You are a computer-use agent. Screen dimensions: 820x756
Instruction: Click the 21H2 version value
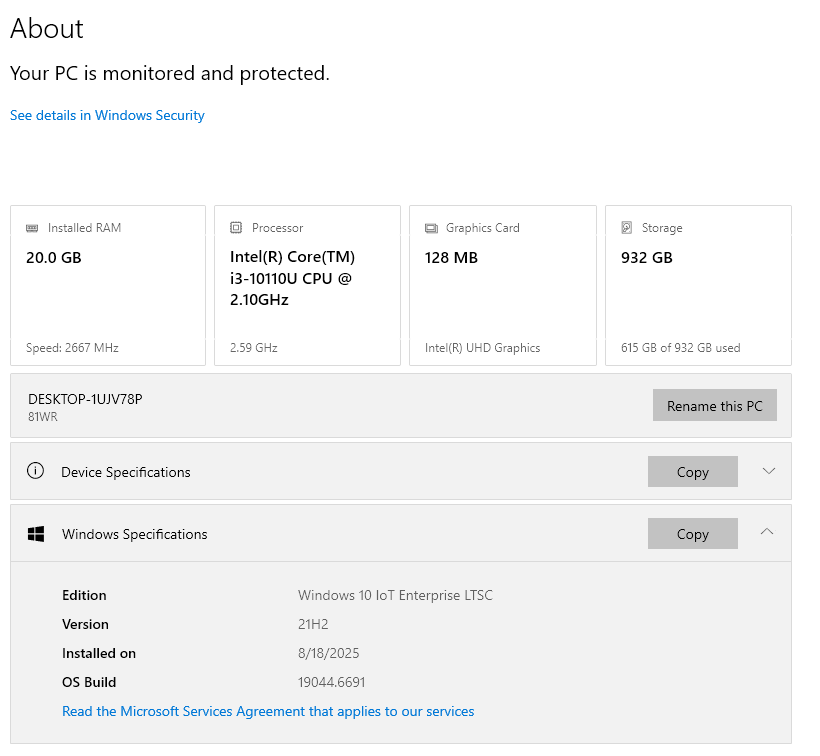coord(313,624)
